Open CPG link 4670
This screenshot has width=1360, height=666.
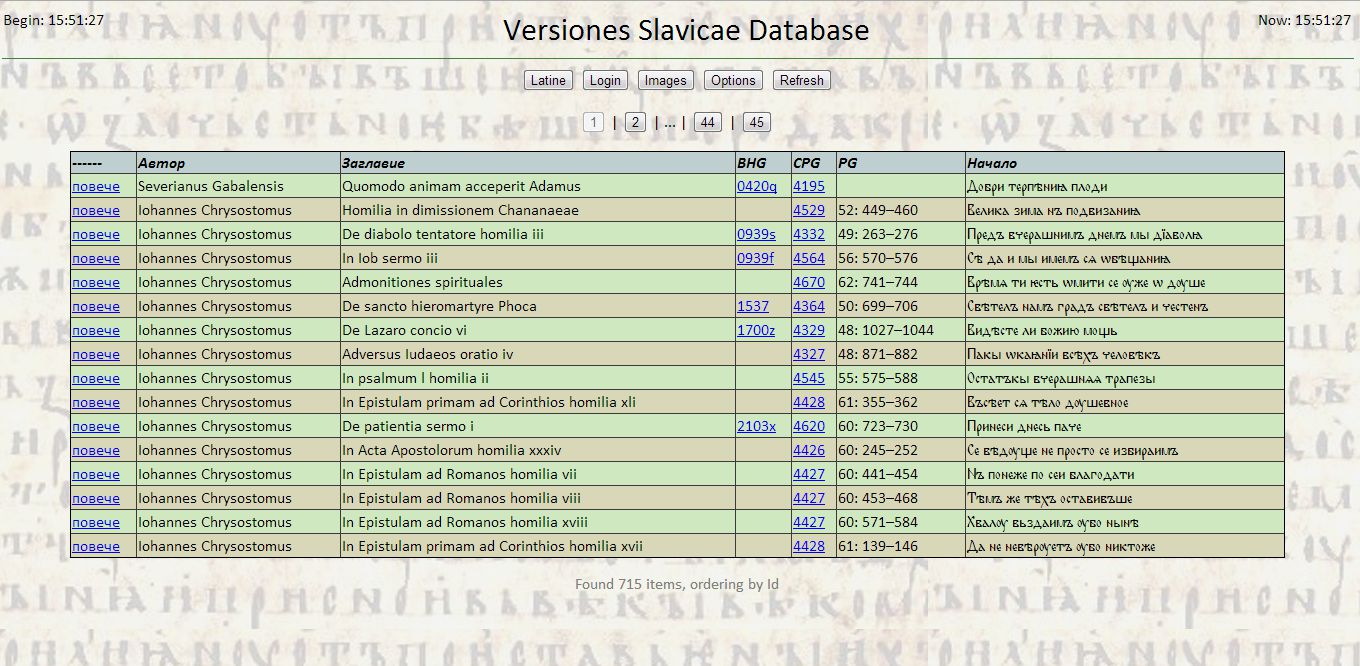click(x=809, y=282)
